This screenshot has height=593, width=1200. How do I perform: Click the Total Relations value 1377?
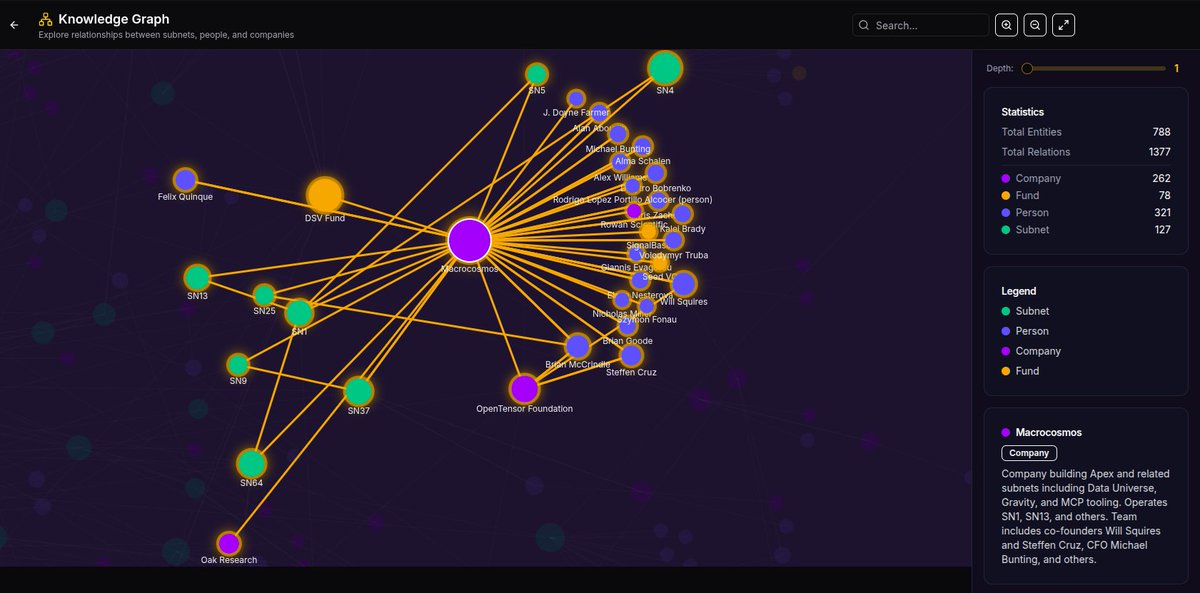[x=1159, y=152]
